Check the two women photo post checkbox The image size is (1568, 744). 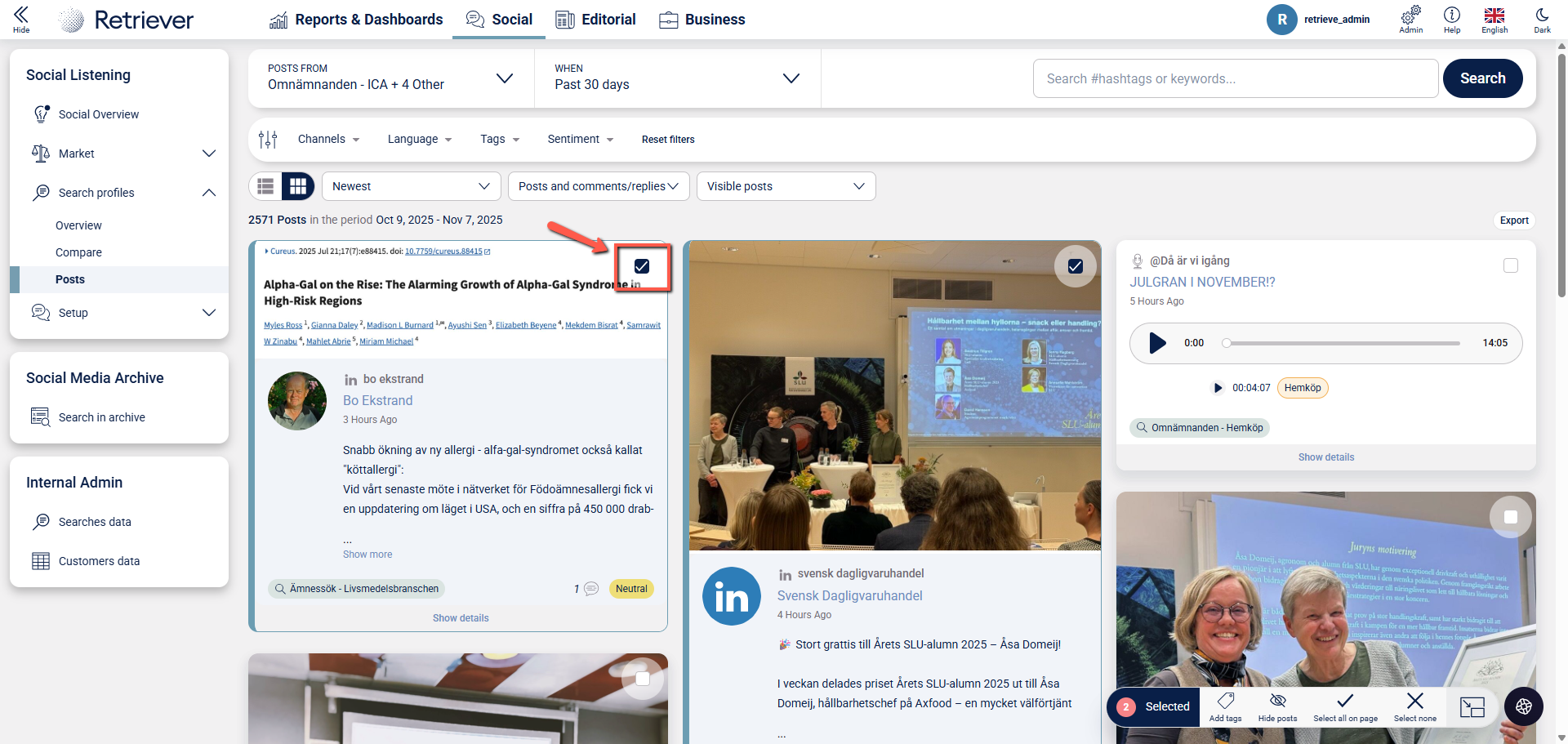[1511, 517]
